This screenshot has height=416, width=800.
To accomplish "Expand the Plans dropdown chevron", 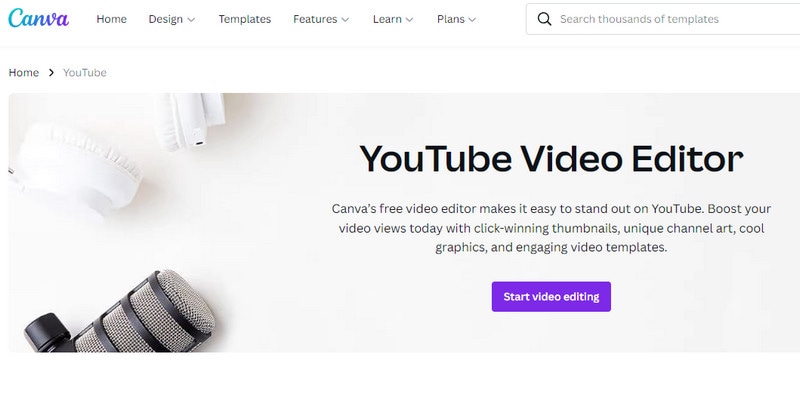I will tap(472, 20).
